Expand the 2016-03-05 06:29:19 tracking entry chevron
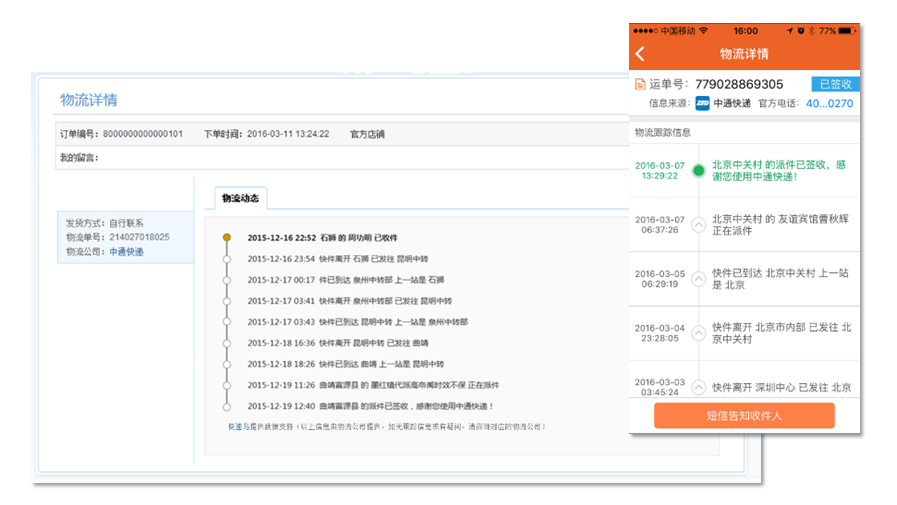The height and width of the screenshot is (505, 897). [698, 278]
